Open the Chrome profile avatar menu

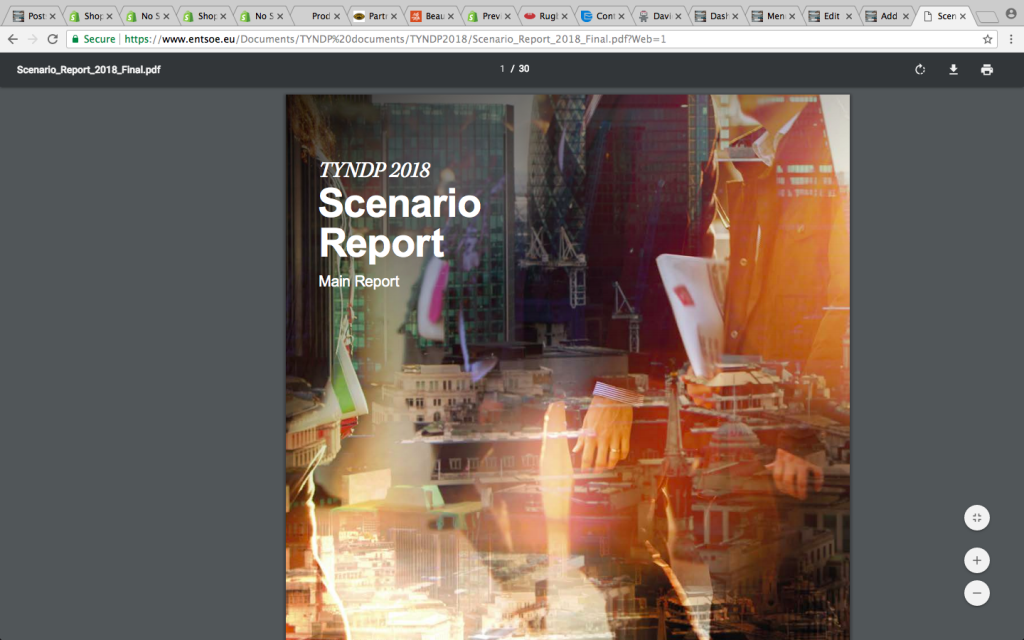[1010, 14]
